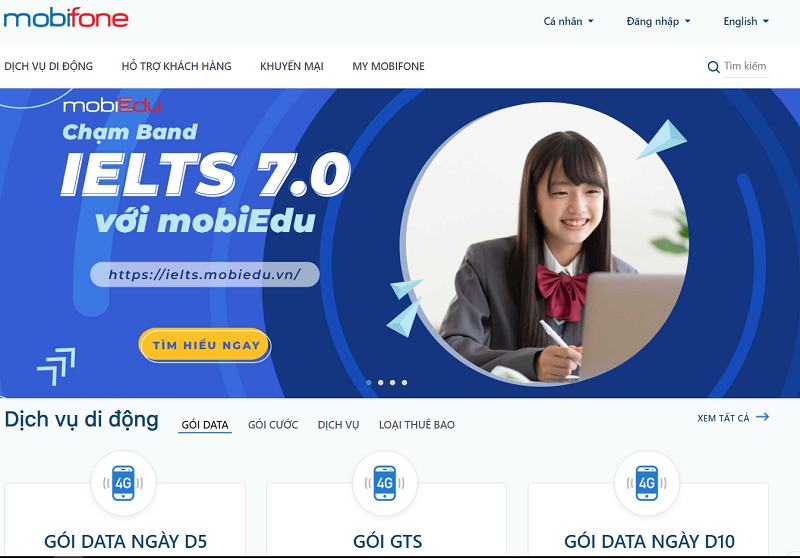This screenshot has width=800, height=558.
Task: Open the HỖ TRỢ KHÁCH HÀNG menu
Action: (177, 66)
